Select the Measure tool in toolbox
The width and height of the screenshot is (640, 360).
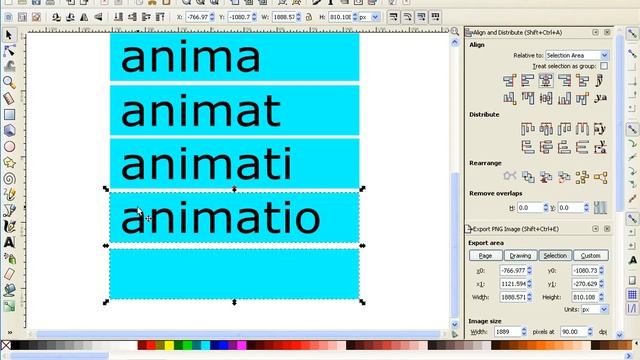(x=9, y=98)
